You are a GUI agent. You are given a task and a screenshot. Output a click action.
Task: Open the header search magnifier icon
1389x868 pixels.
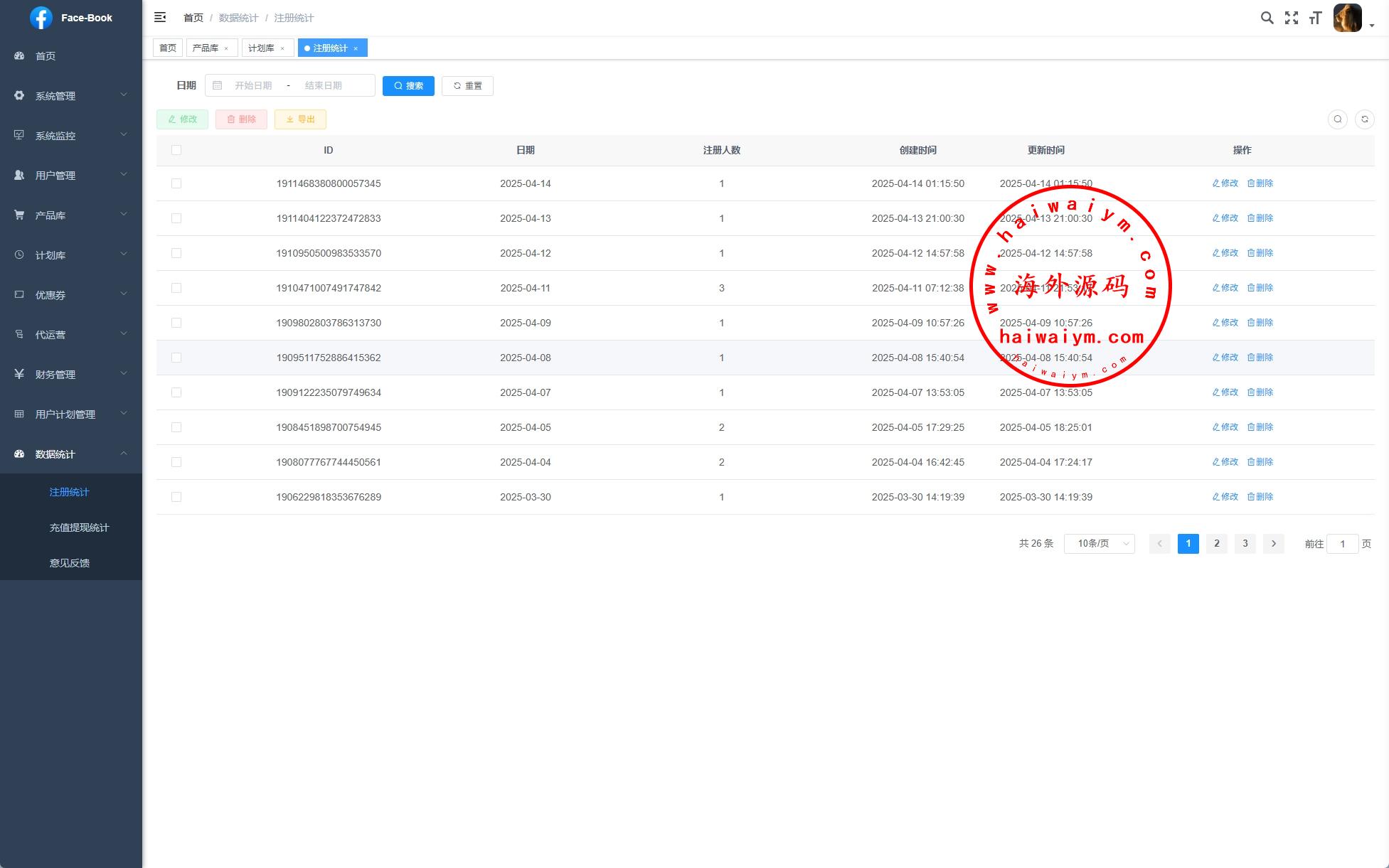tap(1267, 18)
